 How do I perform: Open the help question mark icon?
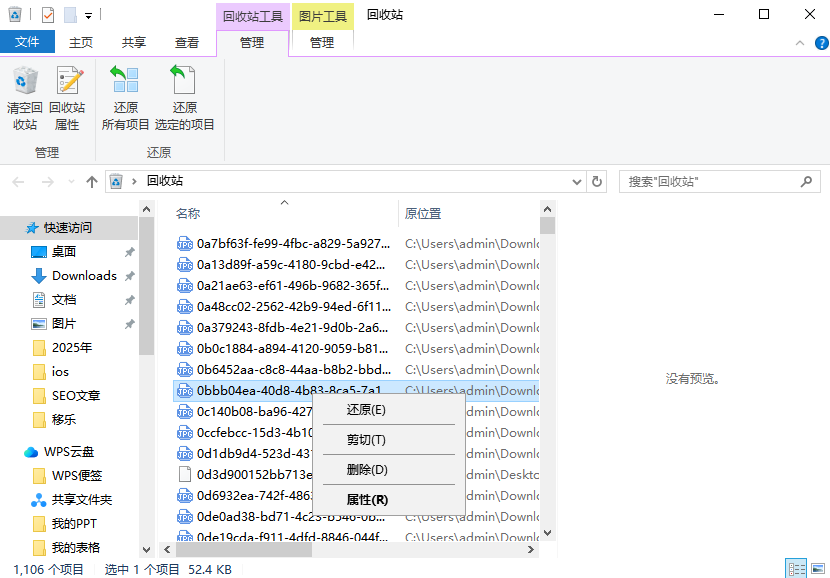tap(819, 43)
